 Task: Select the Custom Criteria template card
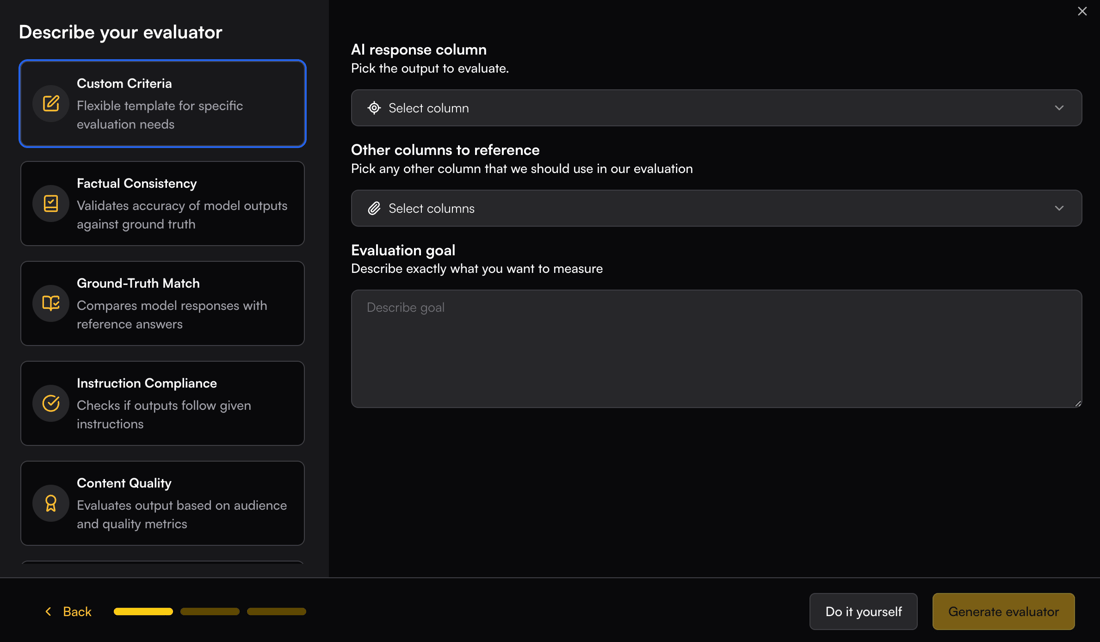[x=163, y=104]
